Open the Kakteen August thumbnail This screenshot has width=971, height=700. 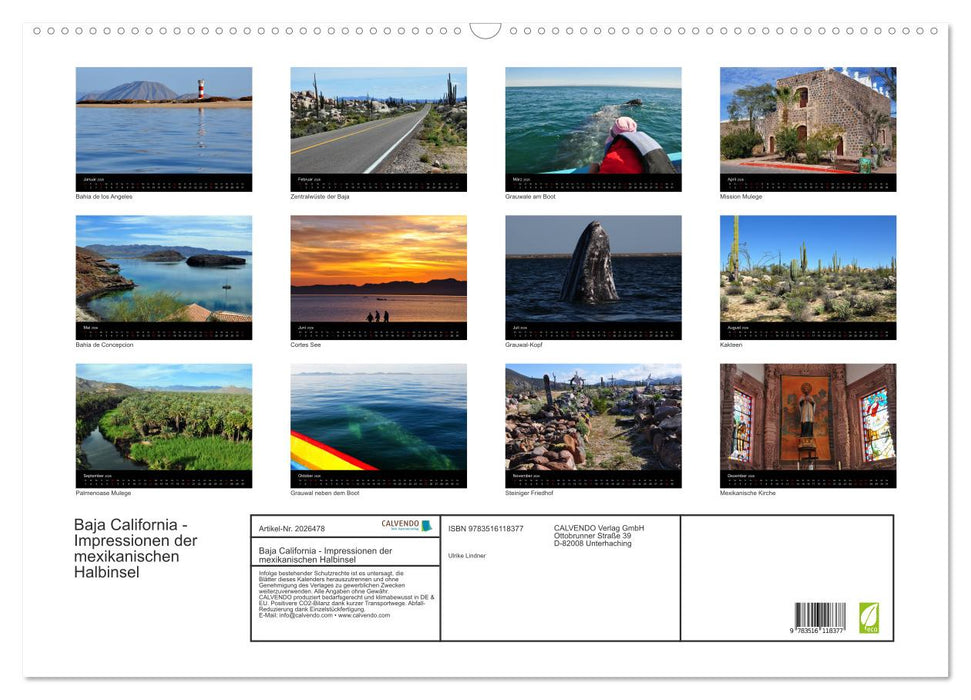click(x=808, y=276)
